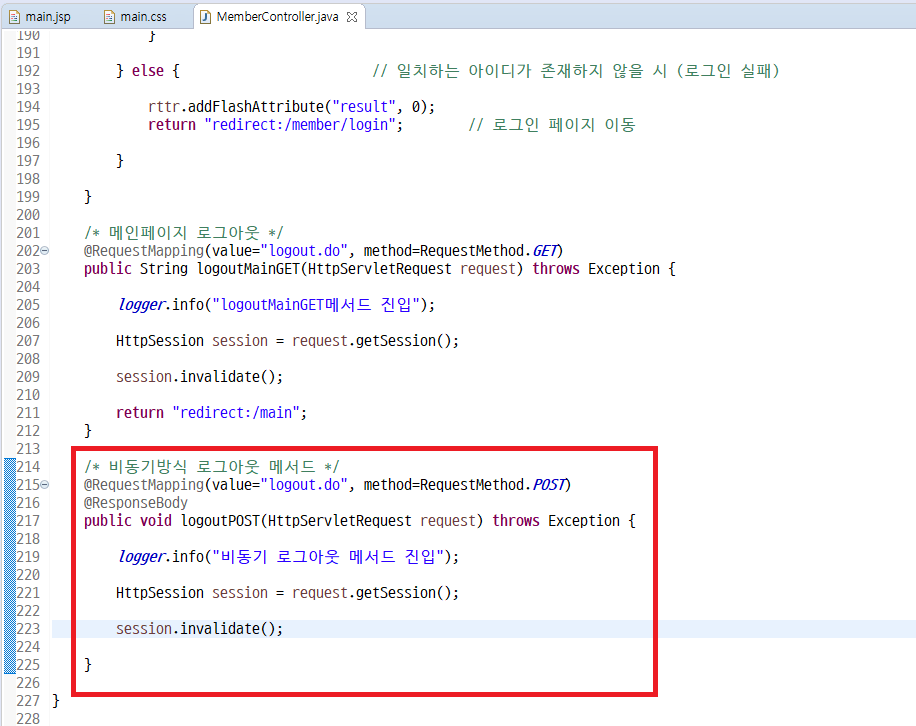Click the closing brace on line 225
This screenshot has width=916, height=726.
[x=88, y=664]
